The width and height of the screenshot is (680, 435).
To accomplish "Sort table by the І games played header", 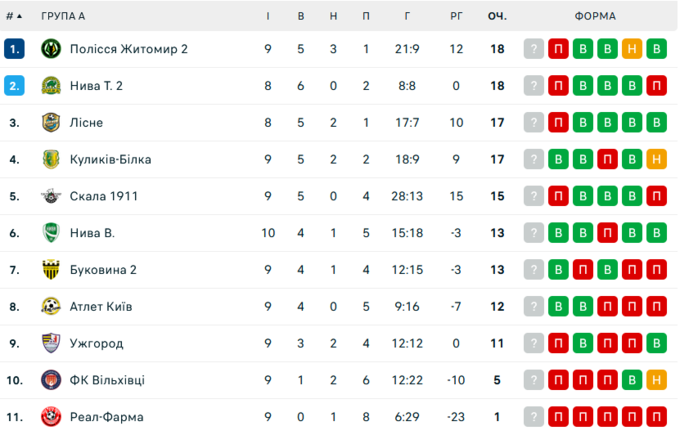I will 267,16.
